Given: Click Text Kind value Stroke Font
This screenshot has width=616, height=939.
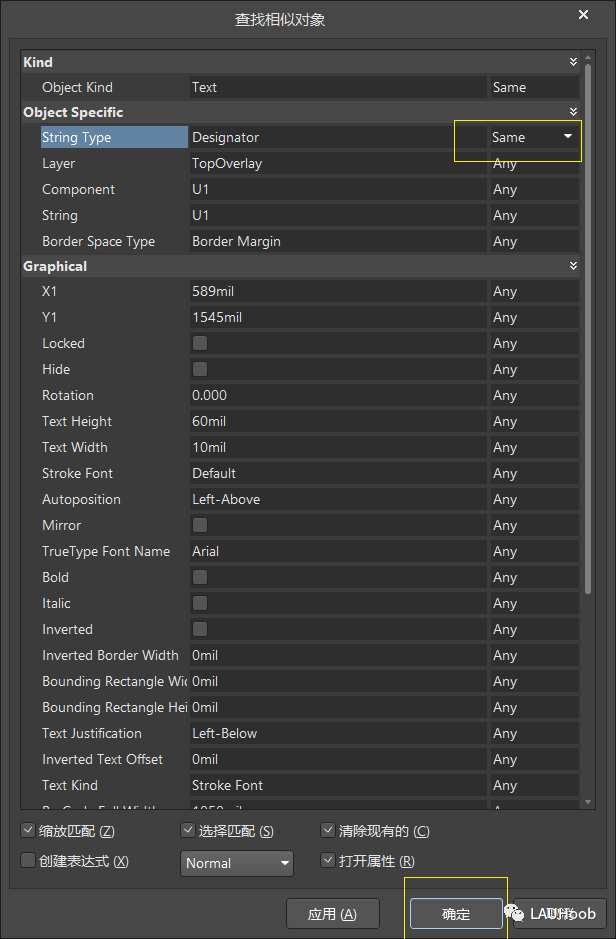Looking at the screenshot, I should point(338,785).
